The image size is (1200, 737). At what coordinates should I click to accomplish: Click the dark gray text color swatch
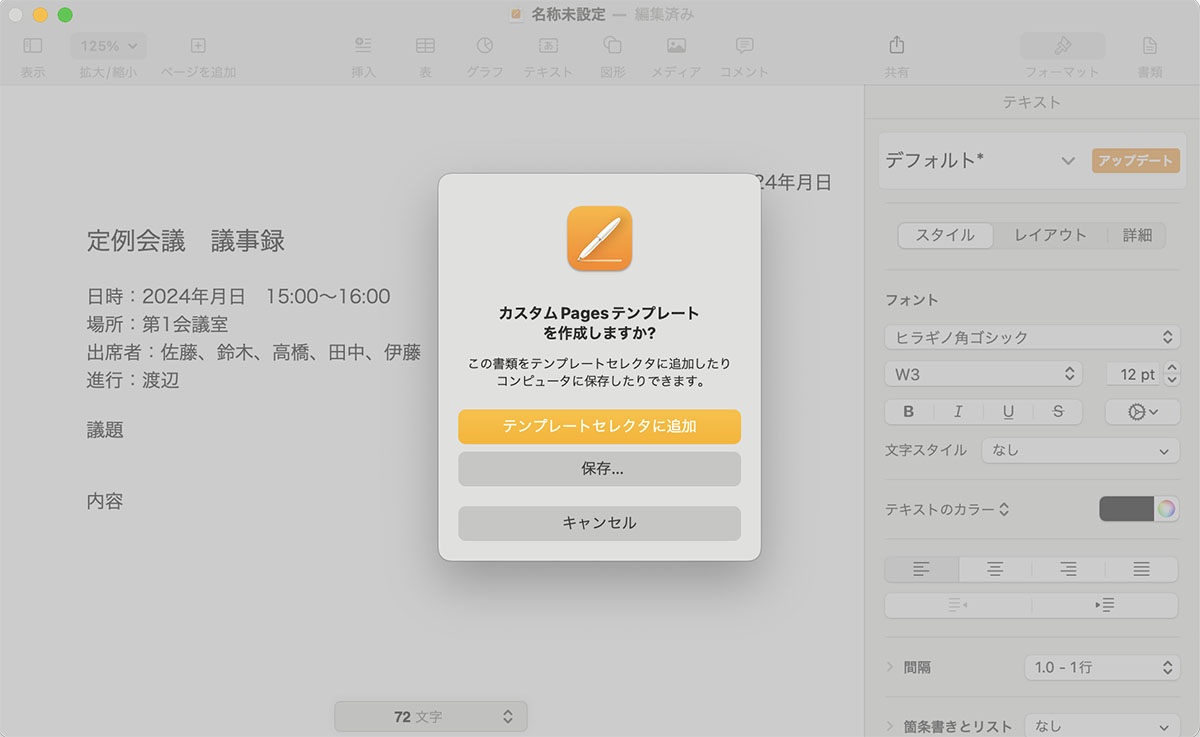(x=1127, y=509)
